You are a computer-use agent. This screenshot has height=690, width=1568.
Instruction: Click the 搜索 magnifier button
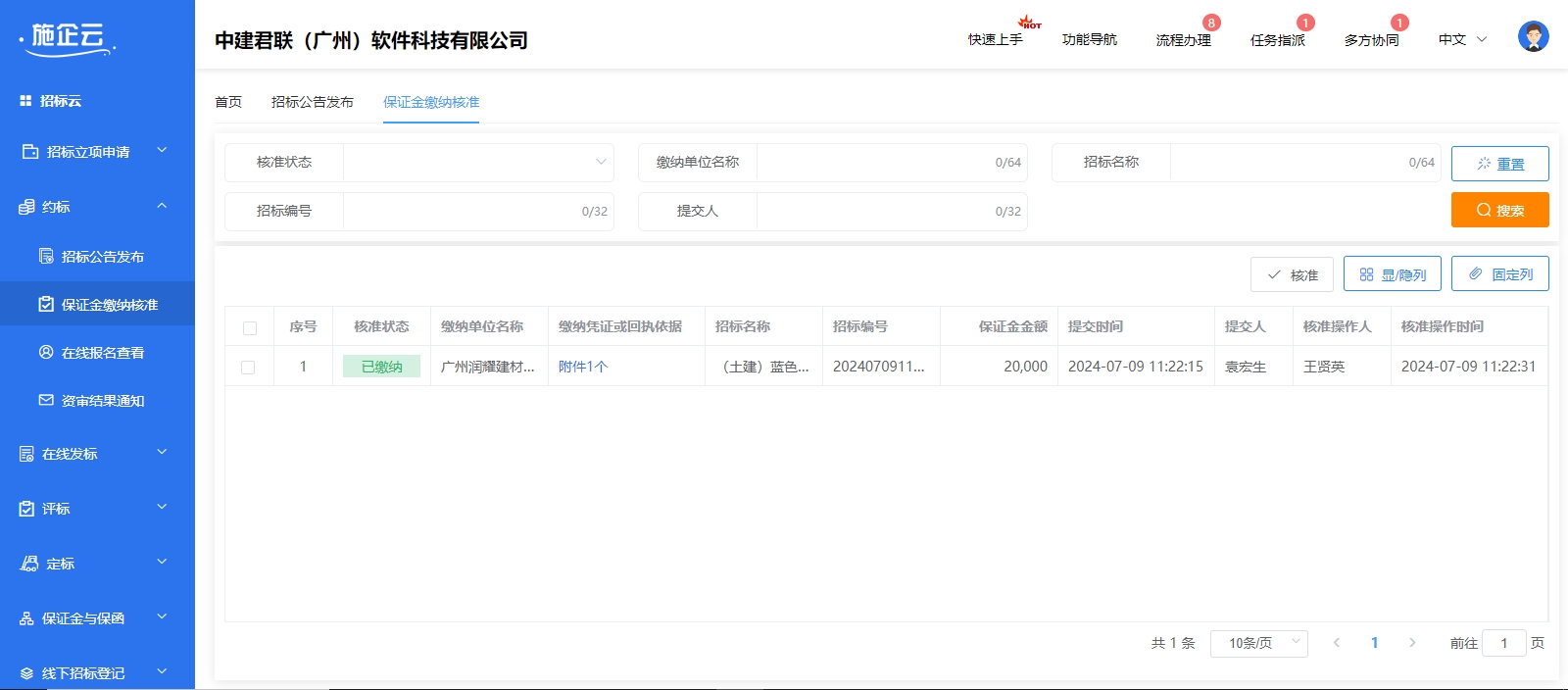click(x=1499, y=210)
